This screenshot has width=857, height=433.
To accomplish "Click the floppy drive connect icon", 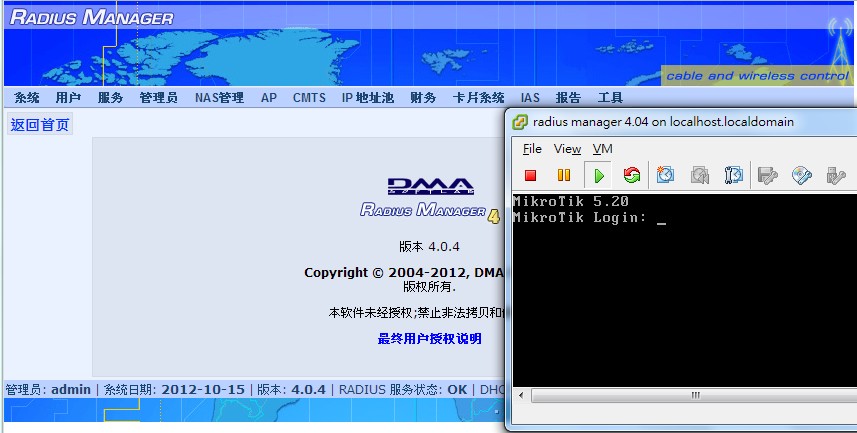I will click(x=767, y=175).
